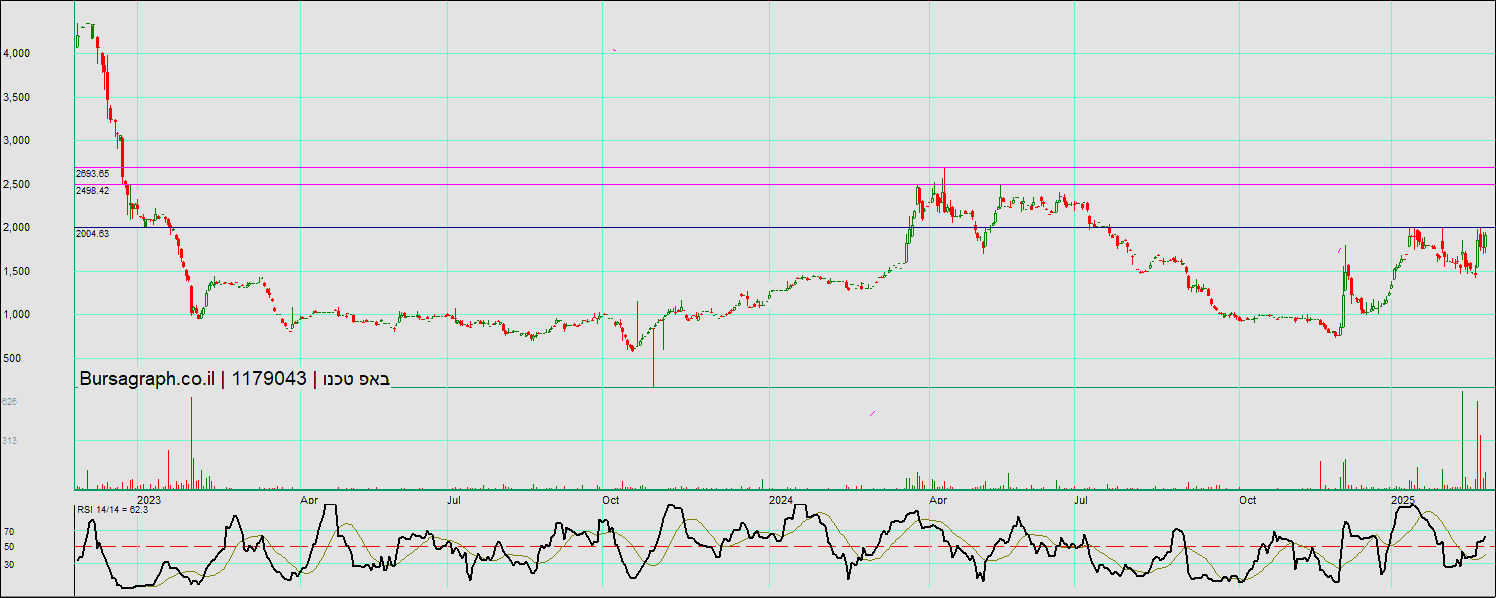Click the Bursagraph.co.il watermark text
The image size is (1496, 598).
coord(147,379)
